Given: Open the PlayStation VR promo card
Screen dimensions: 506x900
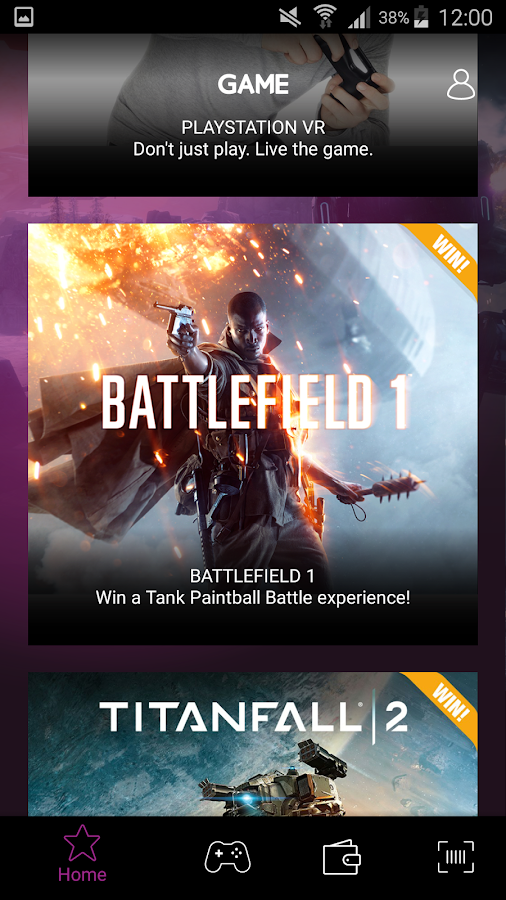Looking at the screenshot, I should [x=253, y=115].
